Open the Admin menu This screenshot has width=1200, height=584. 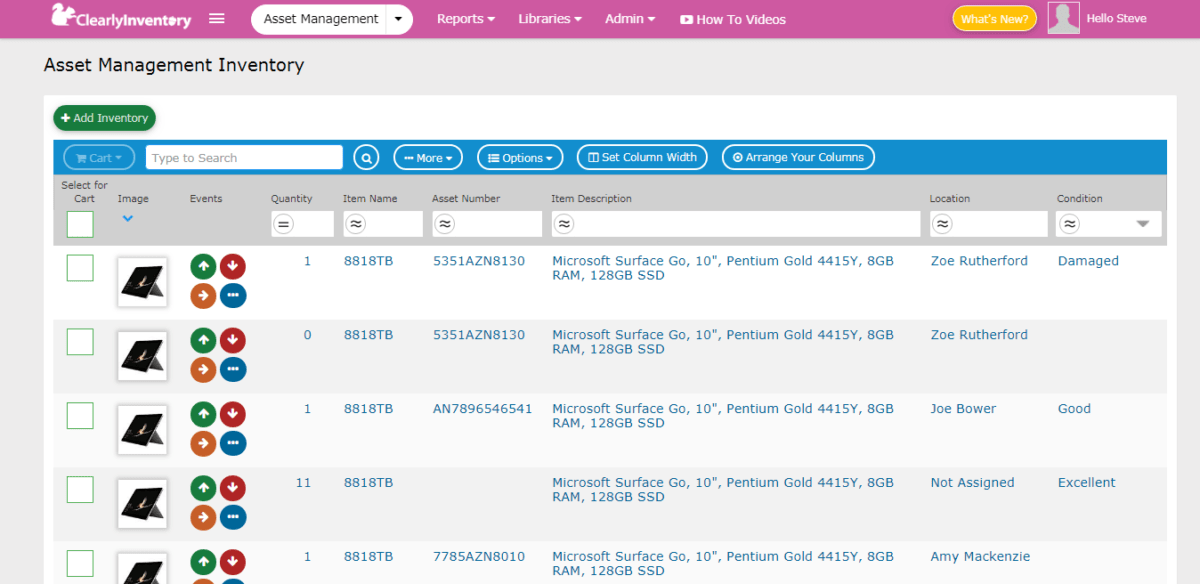pyautogui.click(x=630, y=18)
